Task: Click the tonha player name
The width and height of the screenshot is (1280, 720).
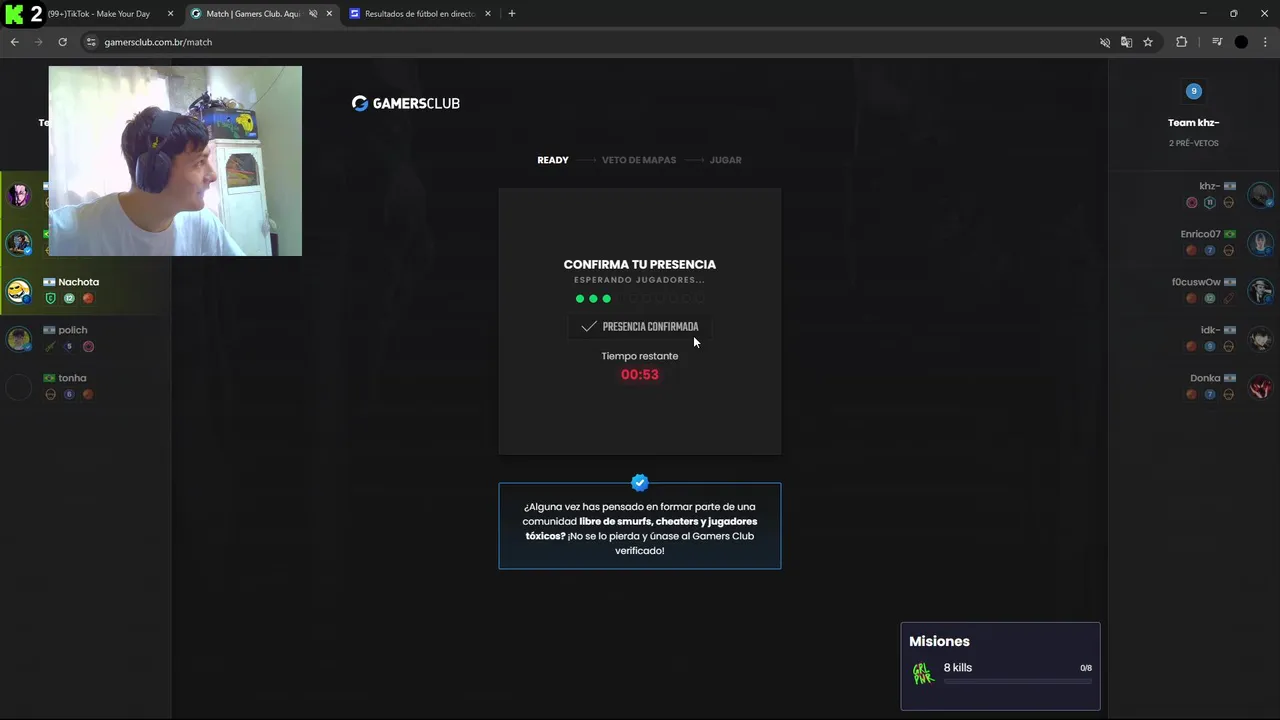Action: tap(72, 378)
